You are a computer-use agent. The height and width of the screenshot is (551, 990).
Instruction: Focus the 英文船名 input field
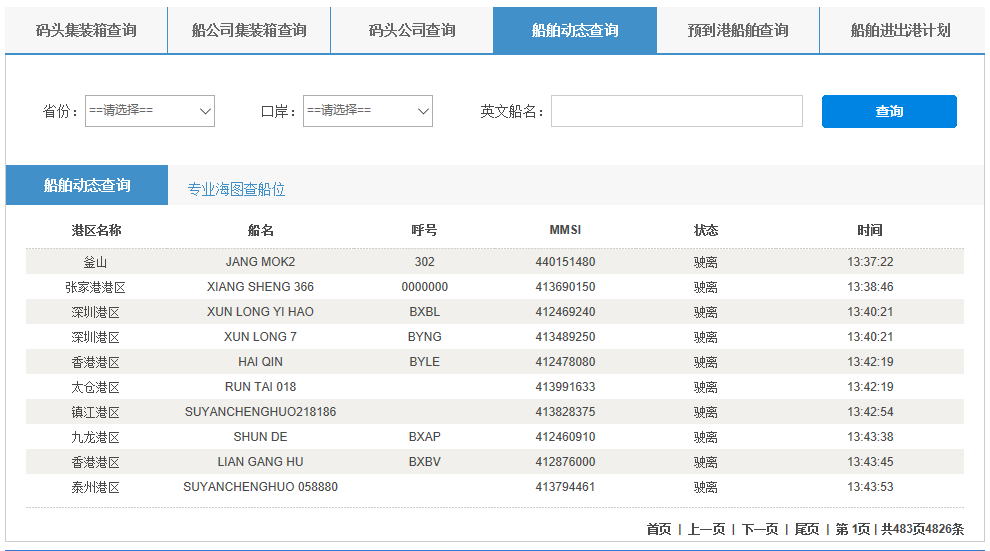point(676,111)
